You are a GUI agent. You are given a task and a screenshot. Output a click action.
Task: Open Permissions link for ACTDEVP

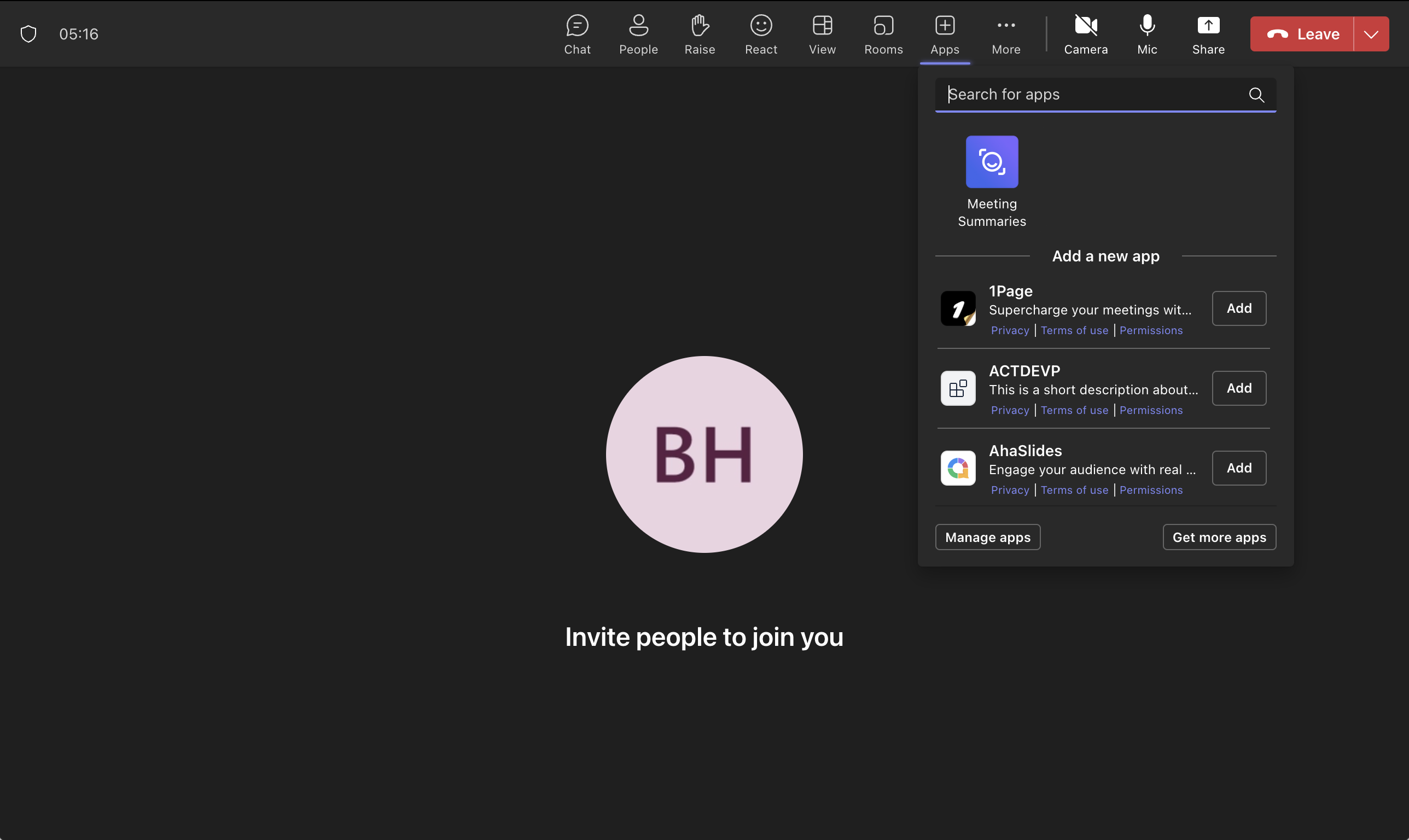(1150, 410)
